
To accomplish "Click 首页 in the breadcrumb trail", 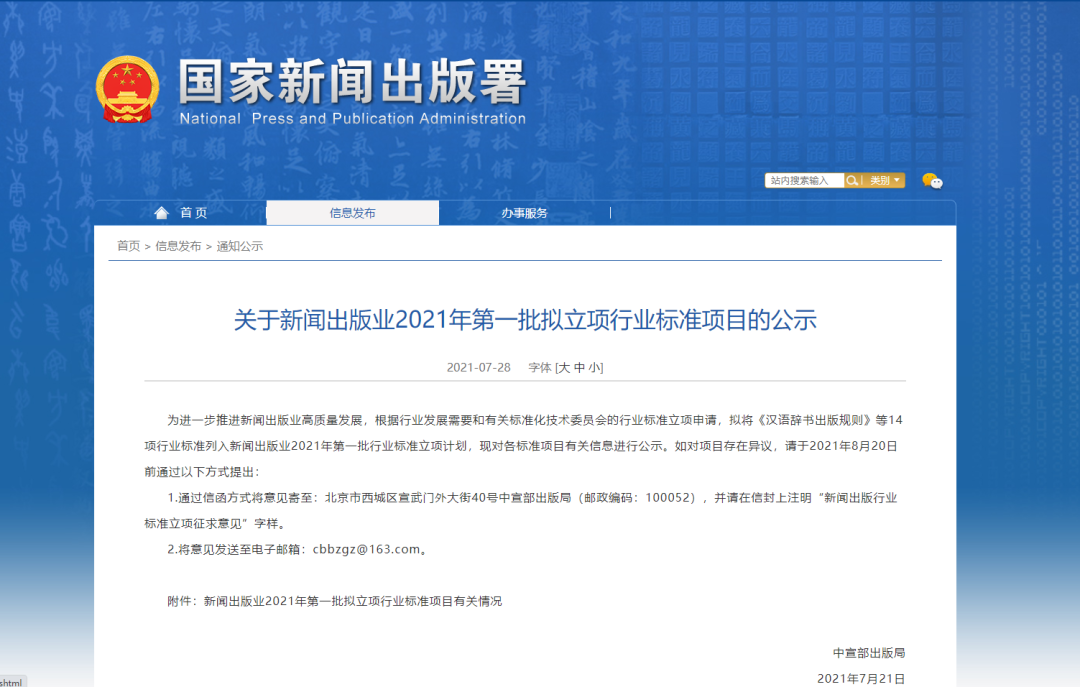I will pos(128,246).
